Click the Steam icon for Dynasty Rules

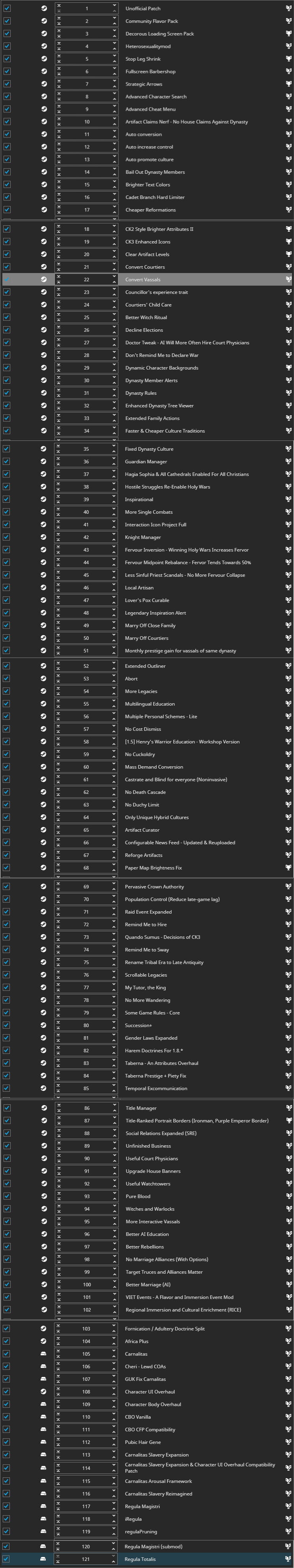(44, 393)
